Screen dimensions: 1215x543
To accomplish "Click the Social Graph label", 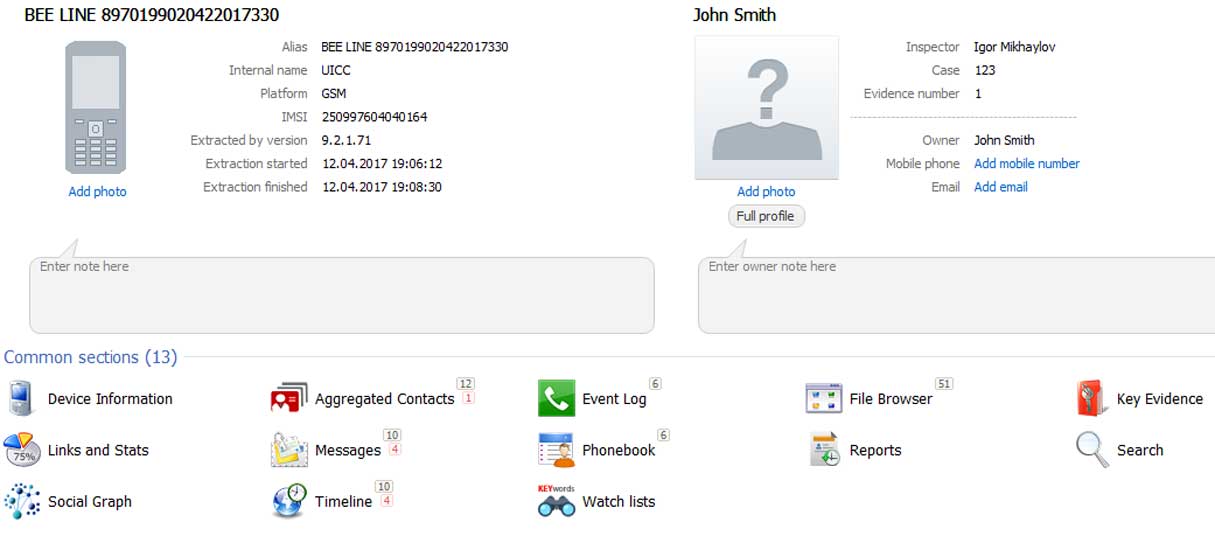I will click(x=90, y=502).
